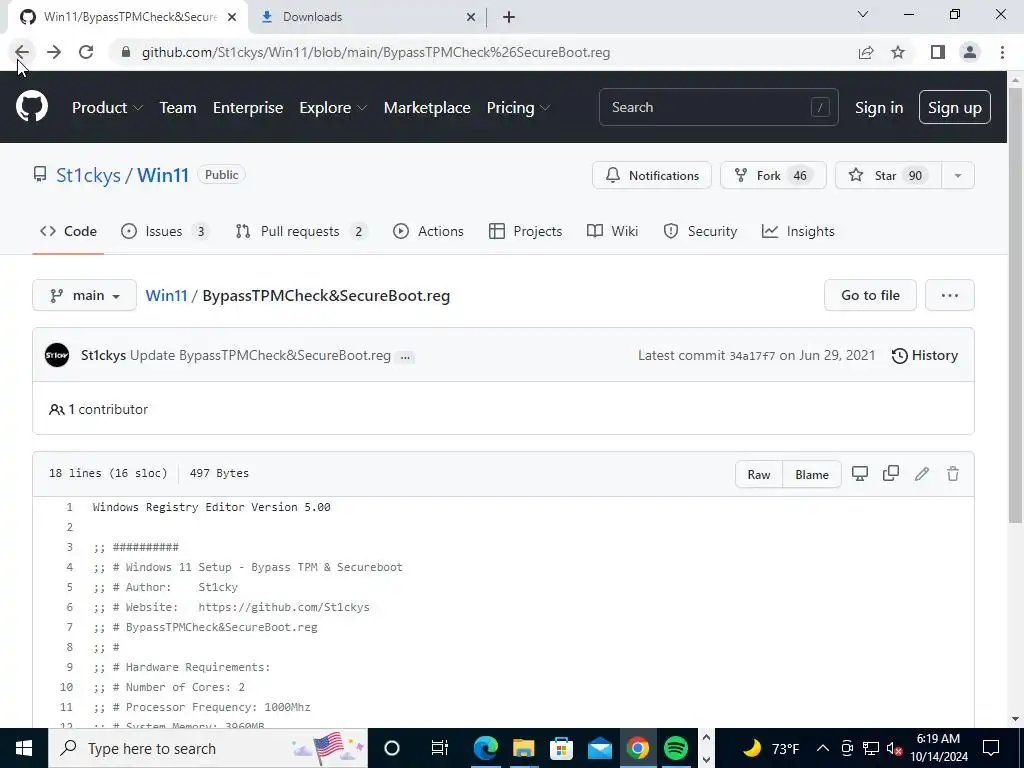Open Chrome side panel icon
1024x768 pixels.
pos(938,52)
